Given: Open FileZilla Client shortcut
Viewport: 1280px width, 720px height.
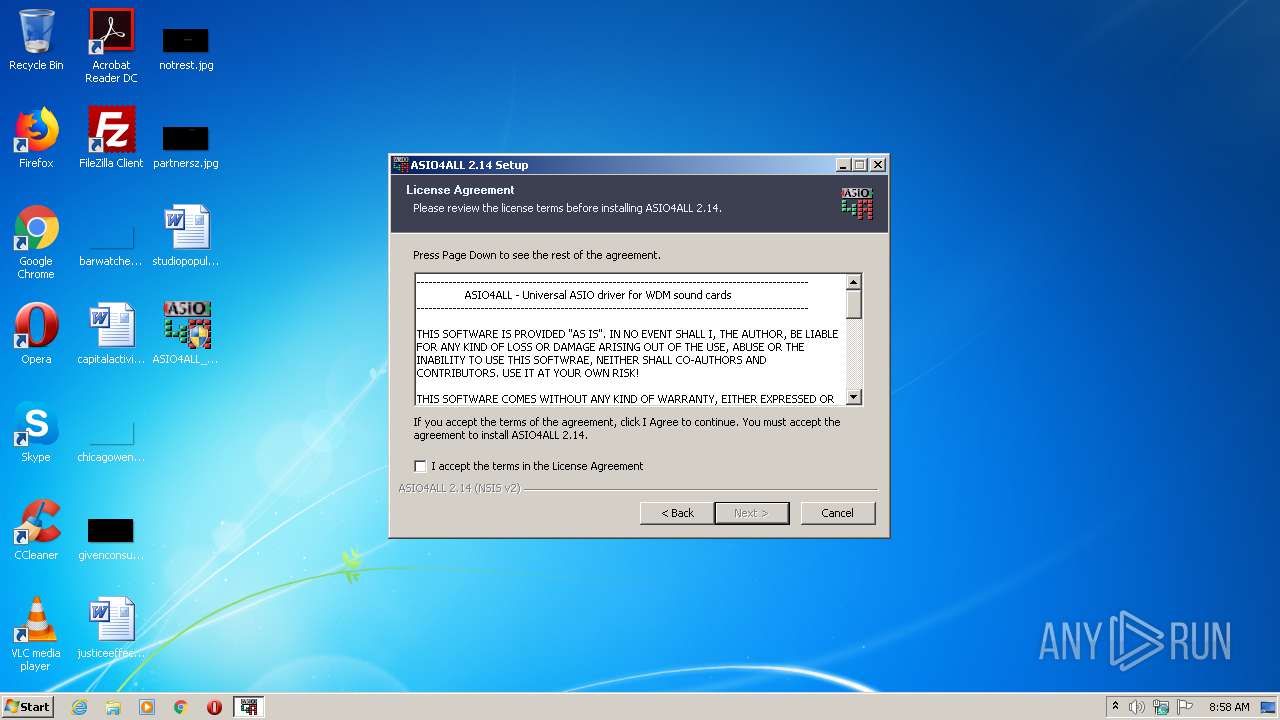Looking at the screenshot, I should (111, 137).
